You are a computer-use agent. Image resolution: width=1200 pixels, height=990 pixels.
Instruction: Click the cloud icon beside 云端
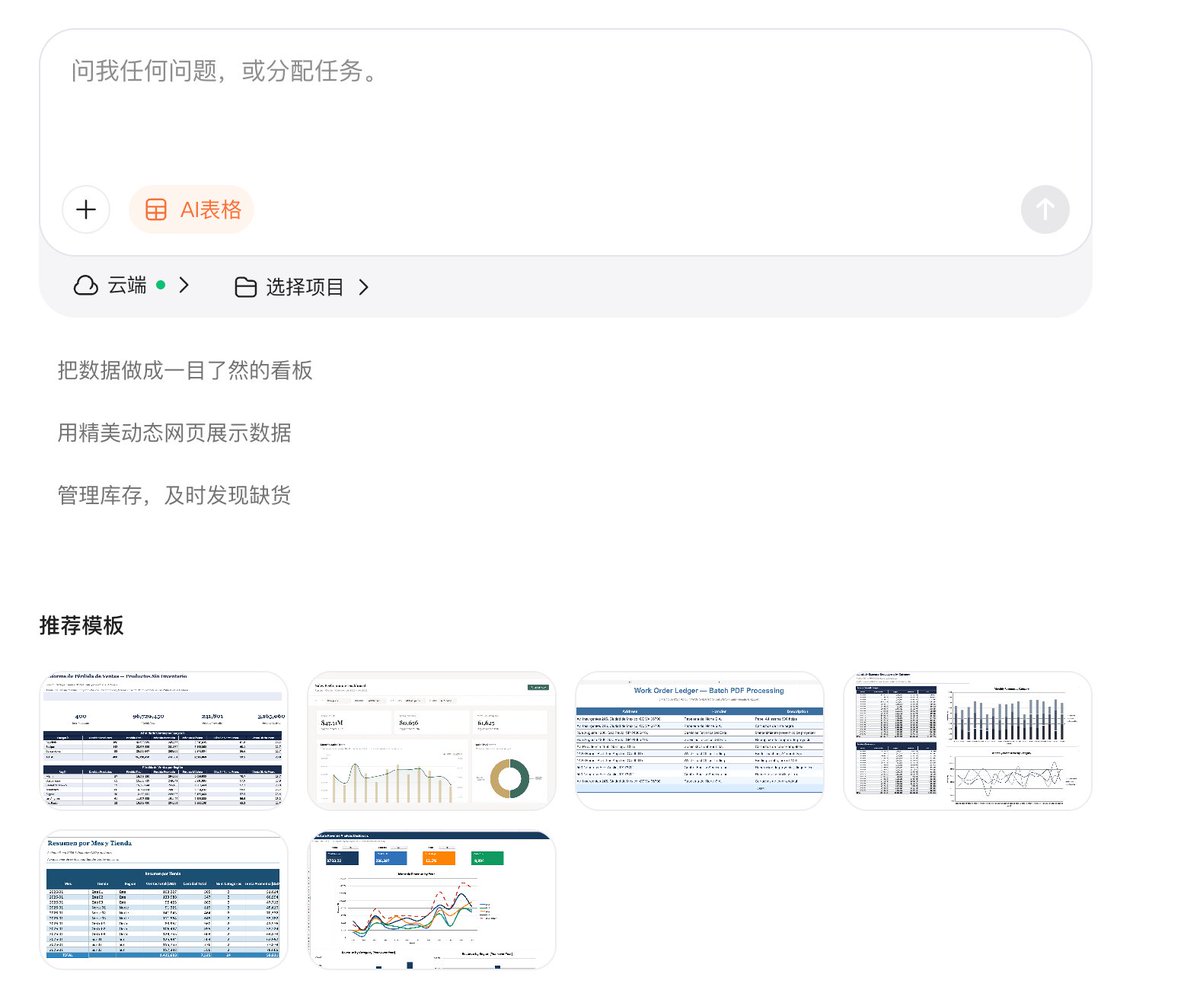[86, 286]
